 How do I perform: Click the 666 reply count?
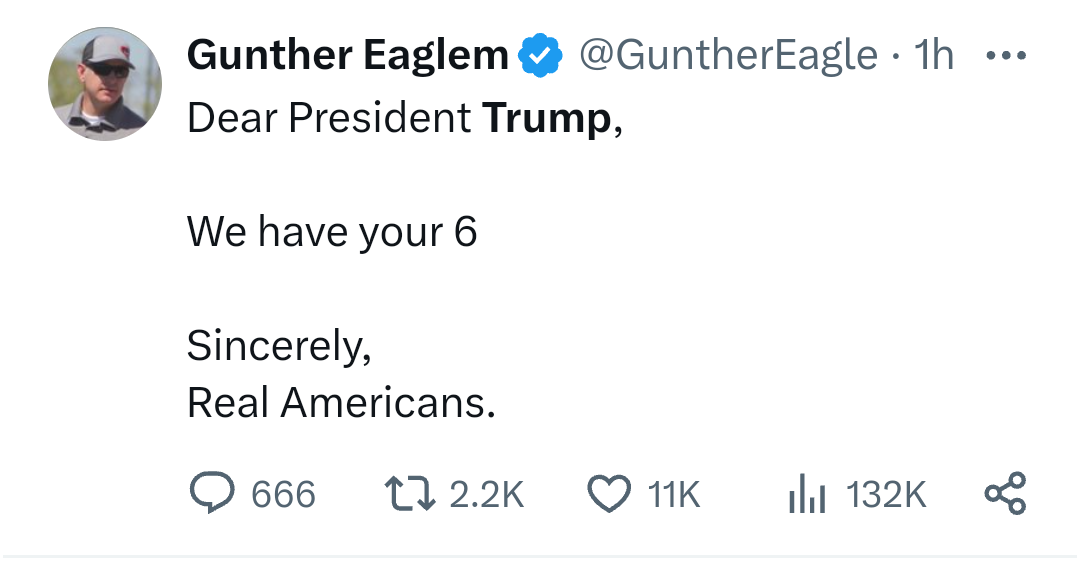(283, 495)
